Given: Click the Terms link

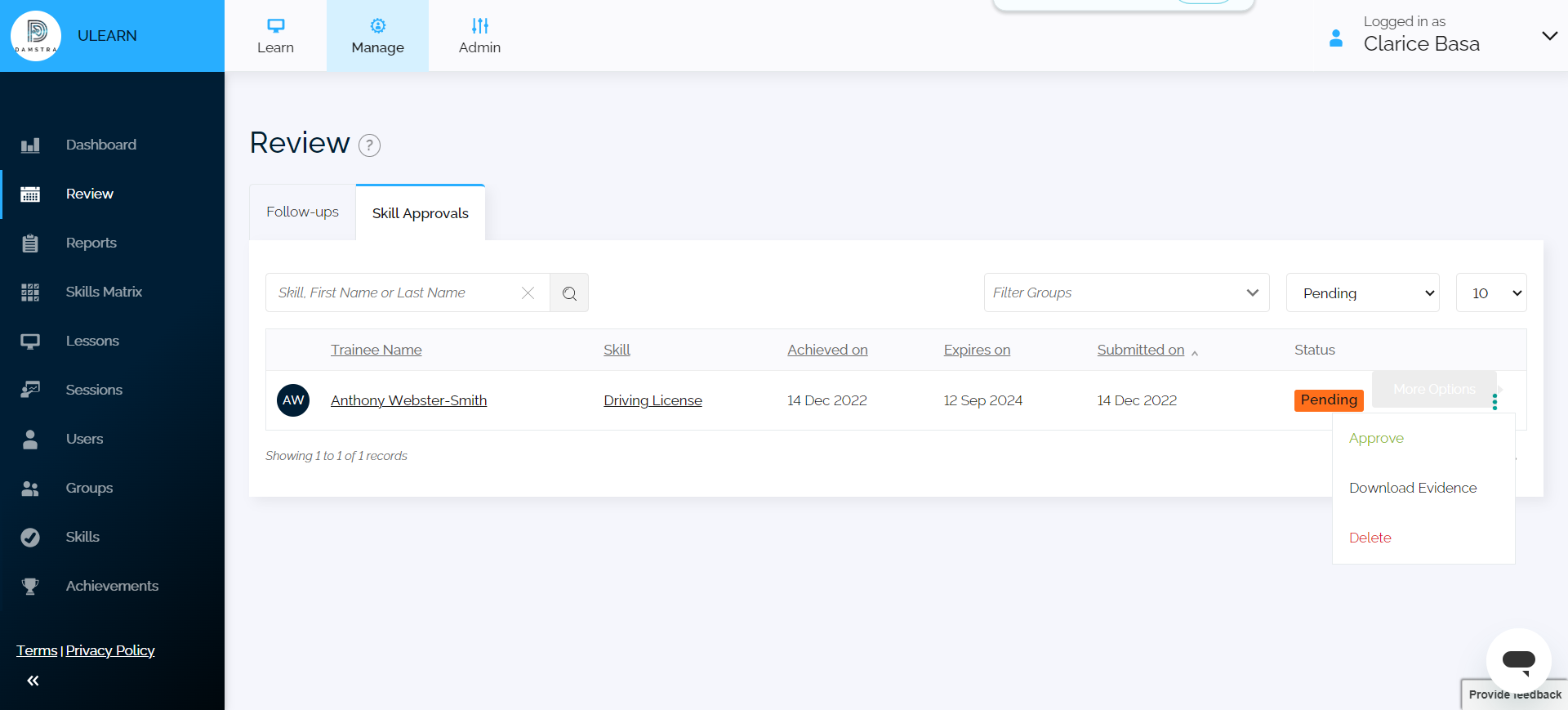Looking at the screenshot, I should pyautogui.click(x=37, y=650).
